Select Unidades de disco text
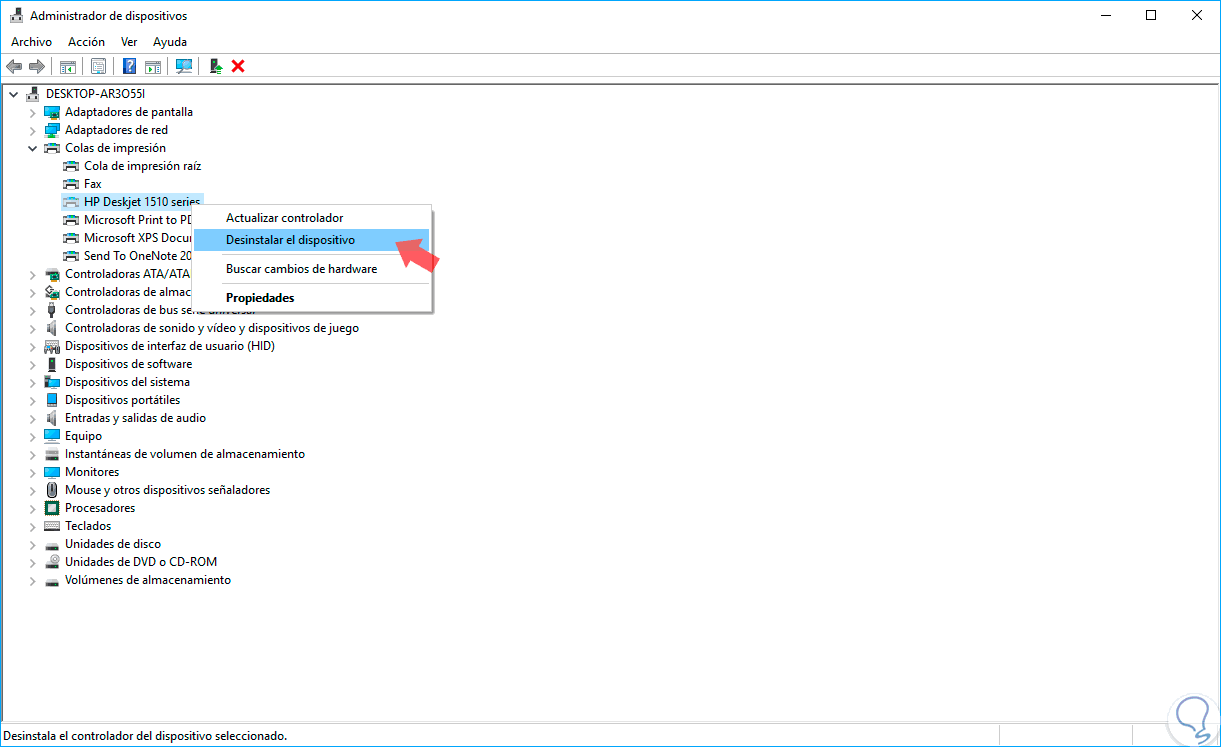 coord(113,544)
